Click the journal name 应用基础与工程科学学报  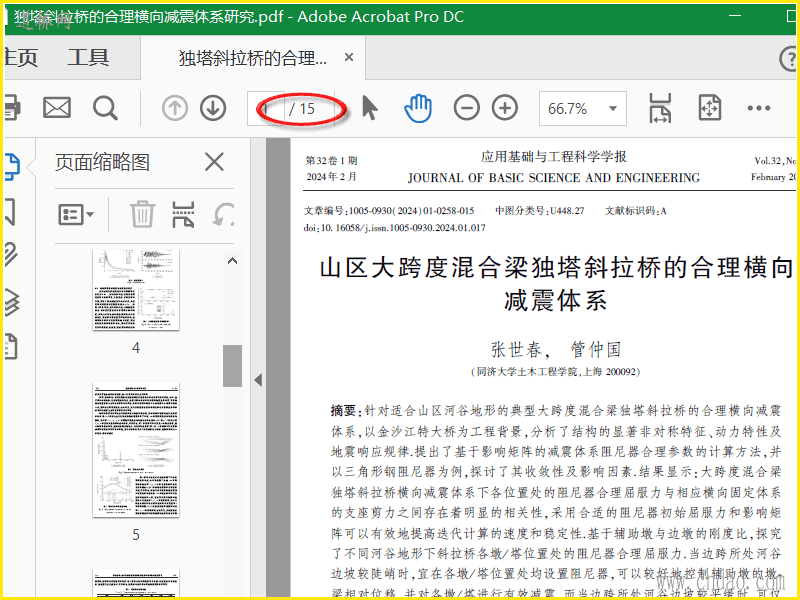tap(554, 157)
